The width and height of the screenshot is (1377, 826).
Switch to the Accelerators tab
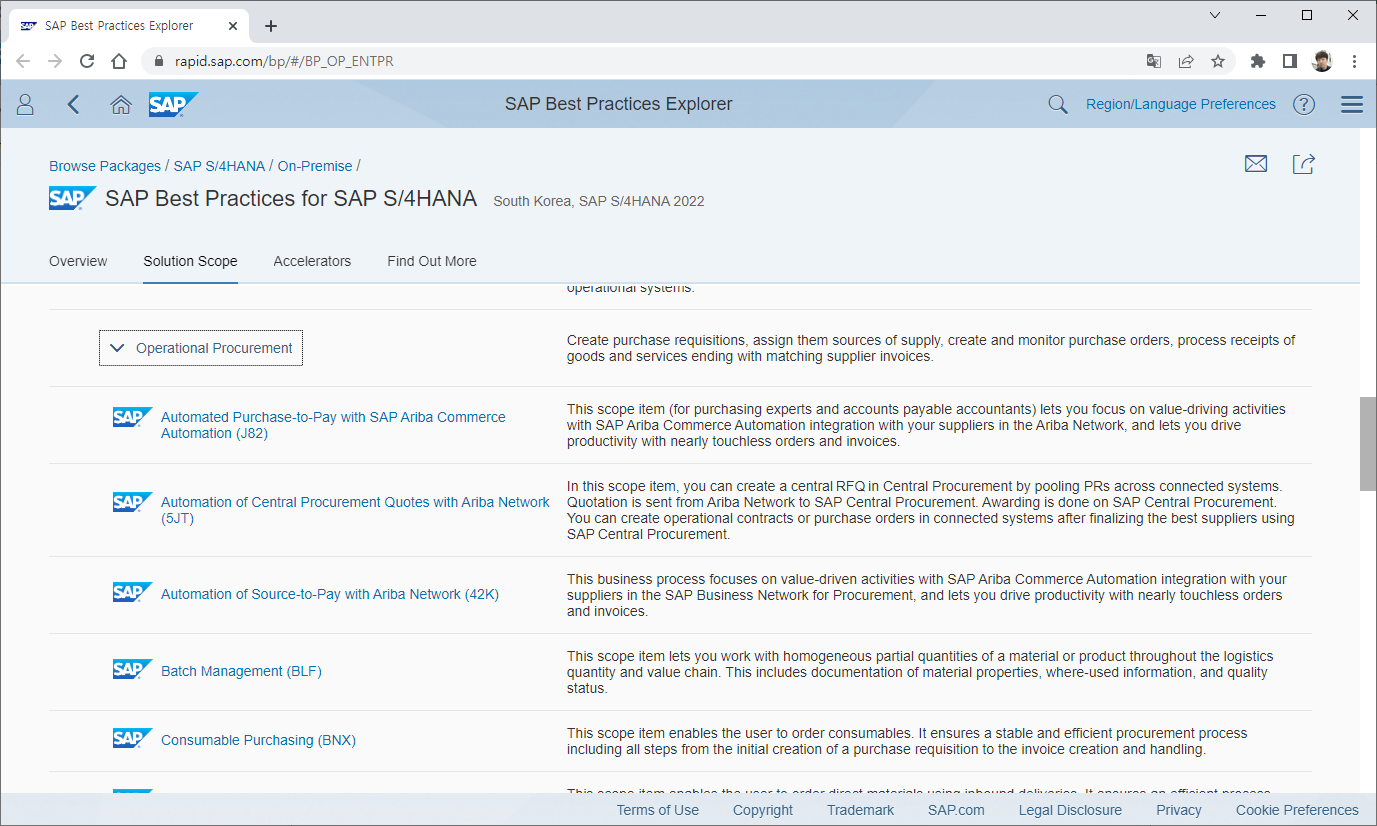tap(312, 261)
